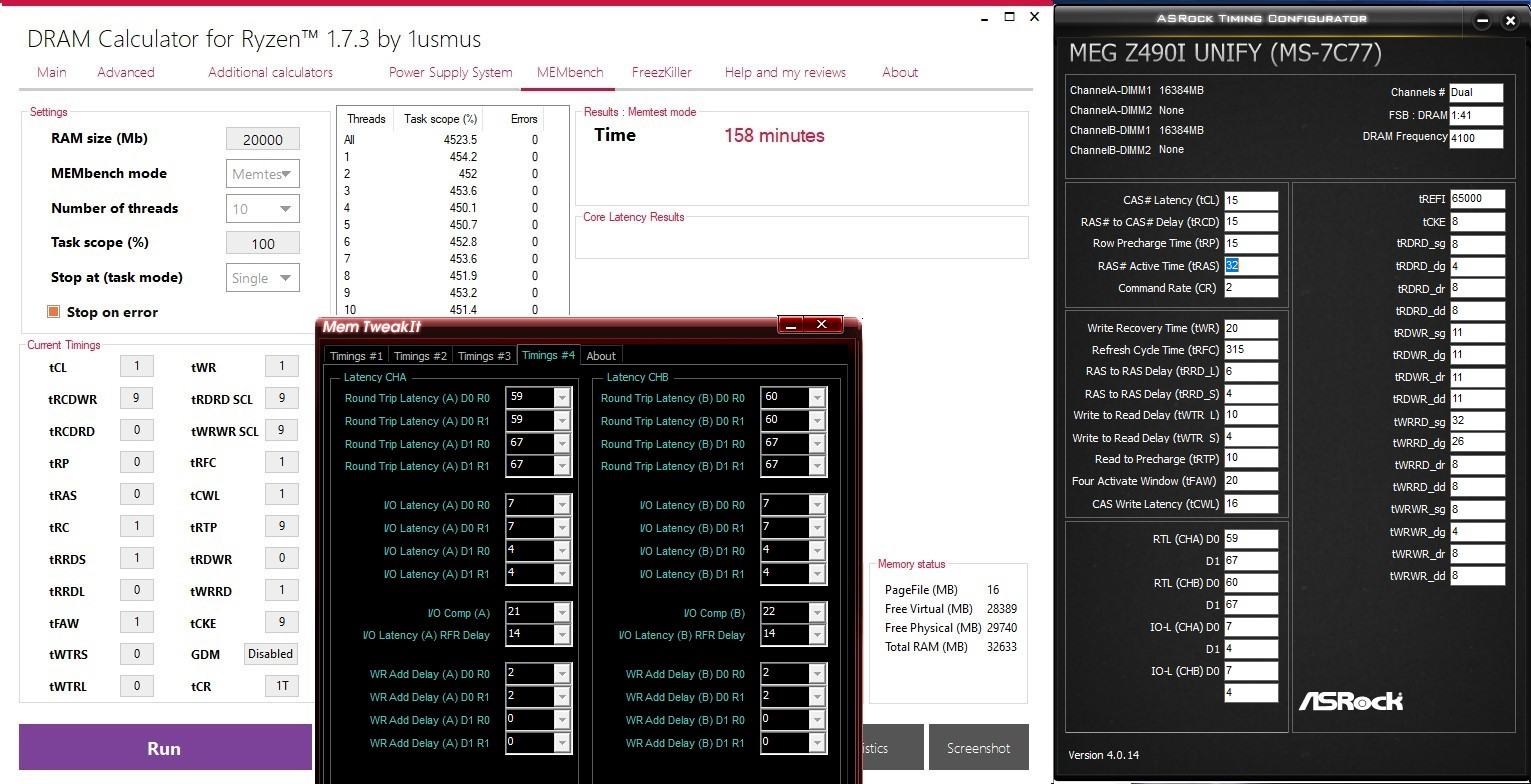
Task: Click the CAS Write Latency (tCWL) field
Action: click(1251, 504)
